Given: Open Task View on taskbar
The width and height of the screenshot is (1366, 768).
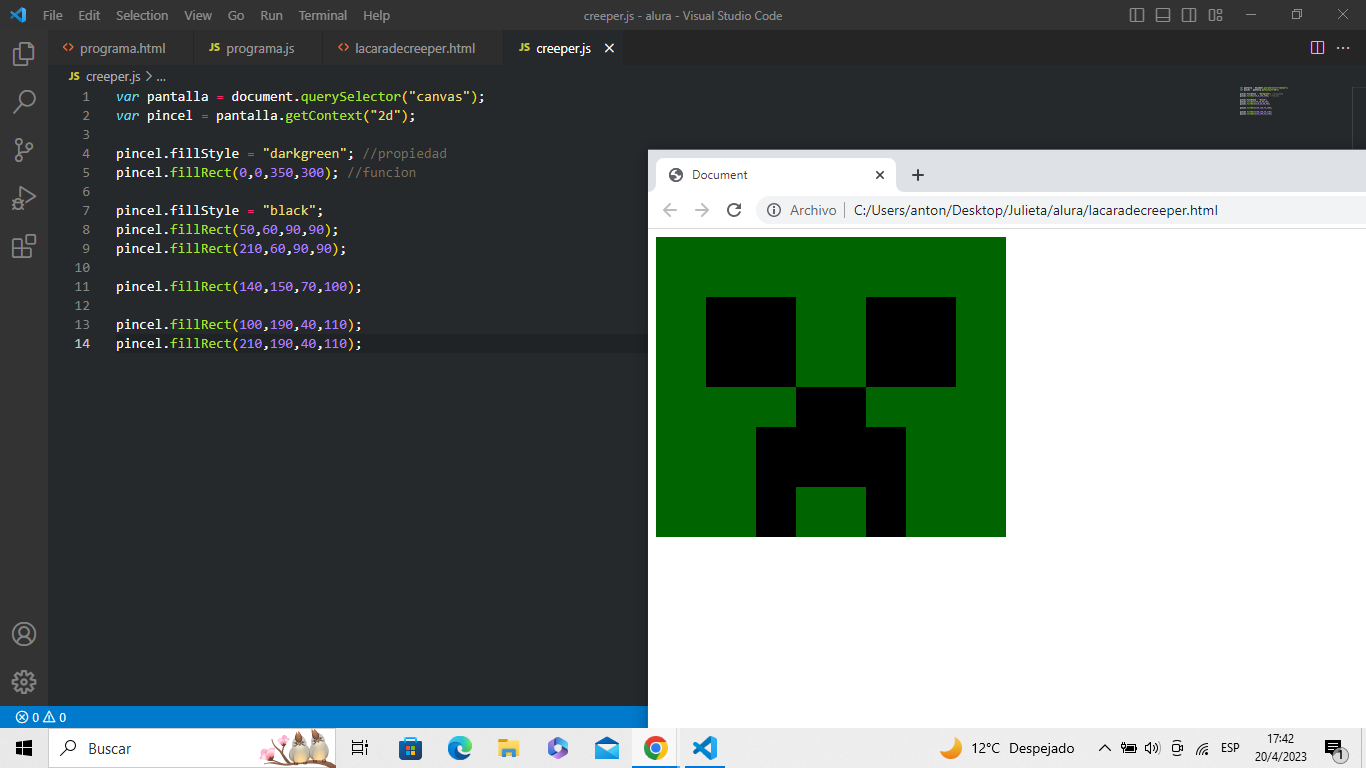Looking at the screenshot, I should point(361,748).
